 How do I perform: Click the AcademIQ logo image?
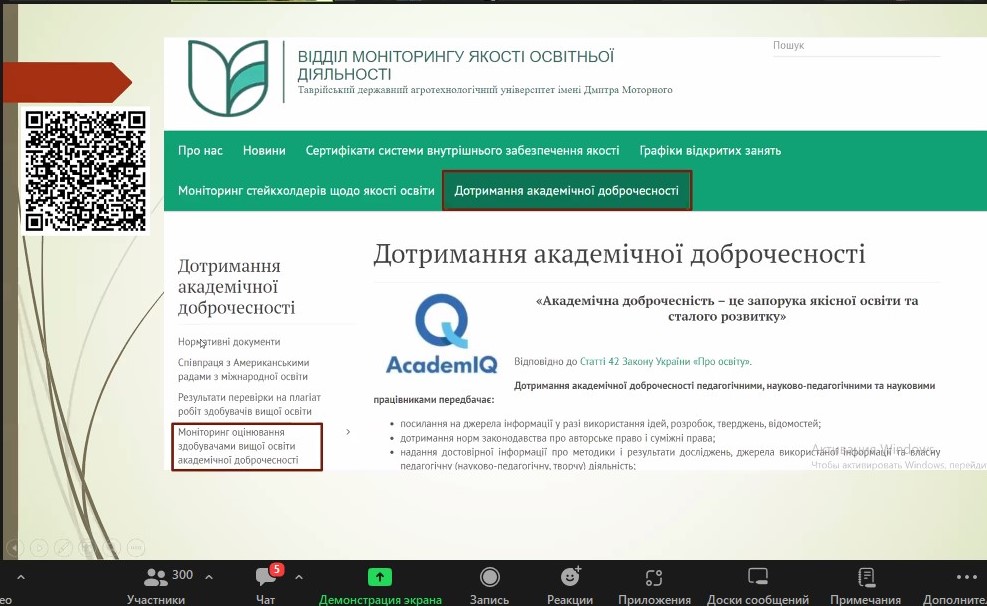click(x=442, y=334)
